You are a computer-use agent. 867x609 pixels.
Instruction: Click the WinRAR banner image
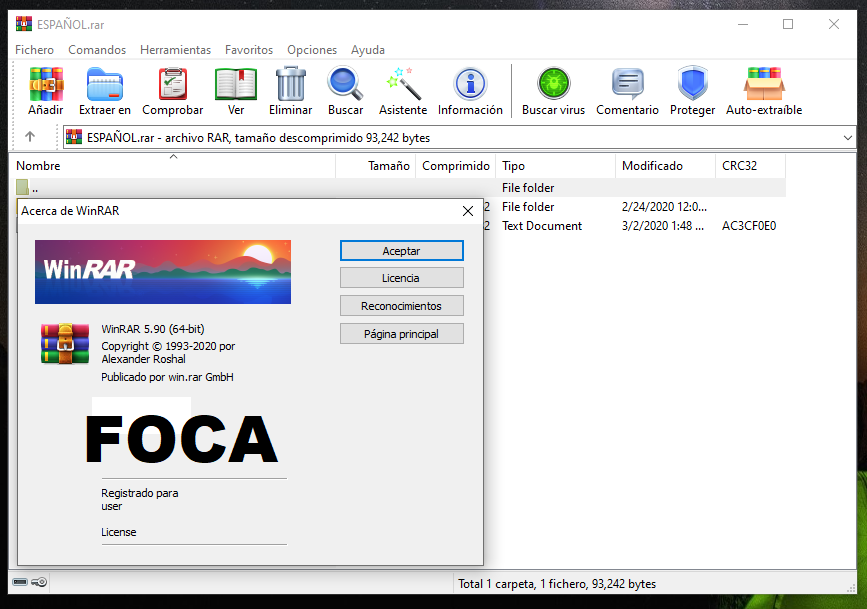[x=163, y=272]
